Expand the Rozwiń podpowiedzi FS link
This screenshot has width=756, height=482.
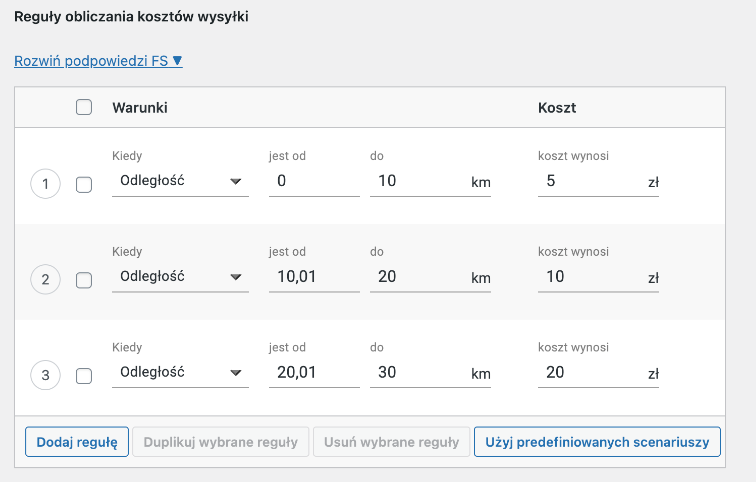coord(98,61)
